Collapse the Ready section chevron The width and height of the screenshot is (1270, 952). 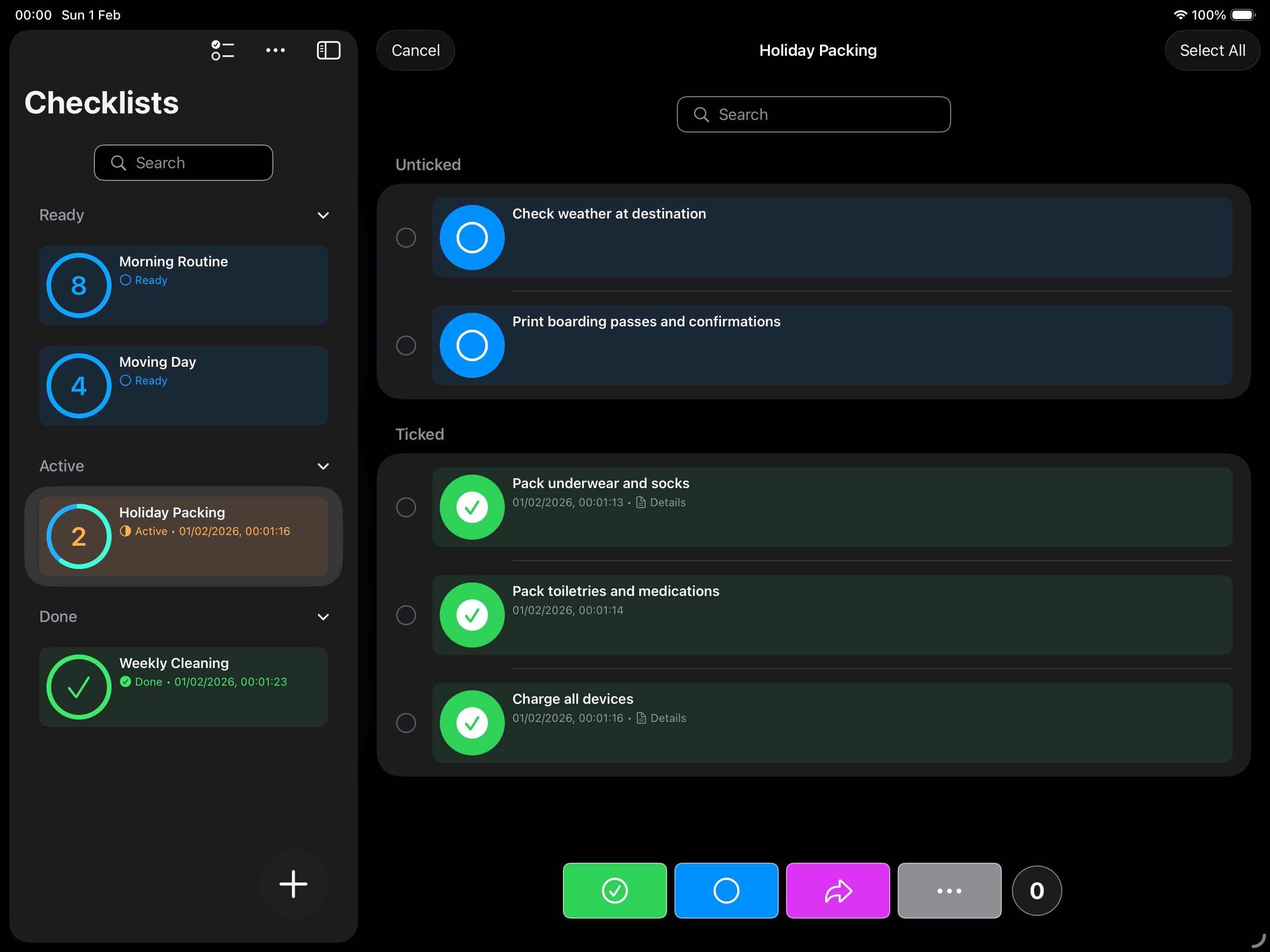(323, 215)
